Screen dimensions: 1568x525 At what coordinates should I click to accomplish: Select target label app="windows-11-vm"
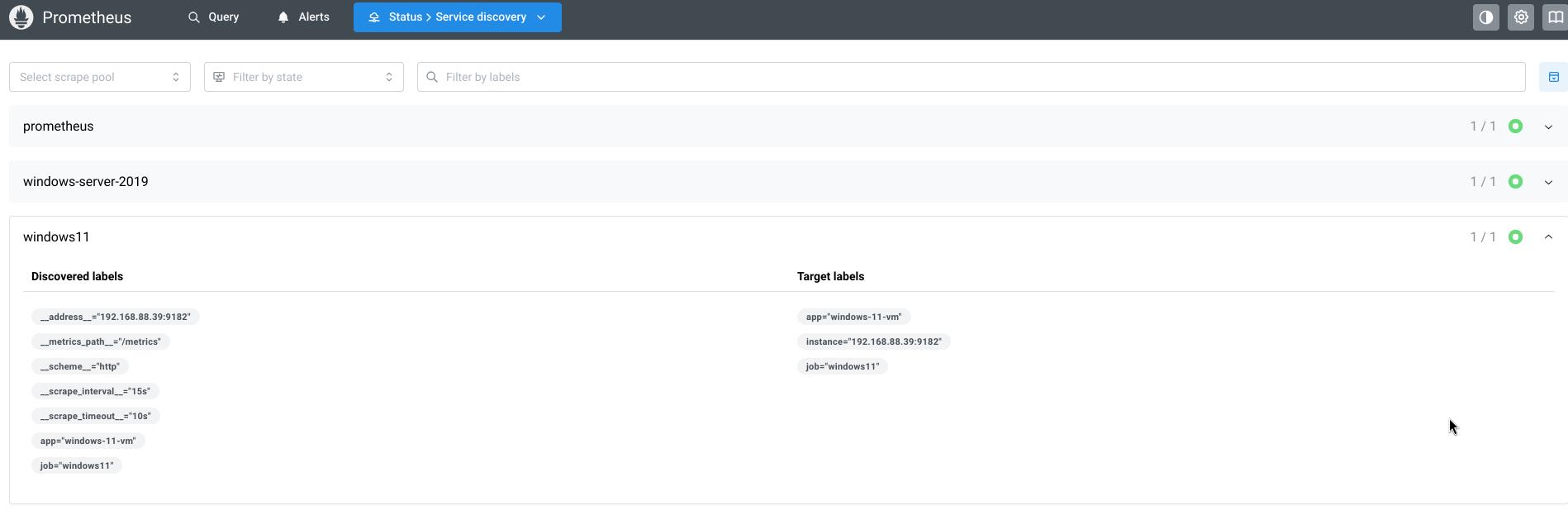(854, 317)
